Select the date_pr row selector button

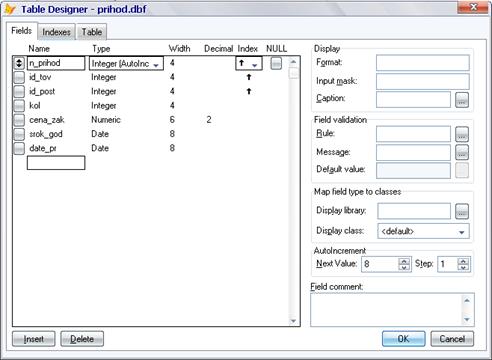19,148
